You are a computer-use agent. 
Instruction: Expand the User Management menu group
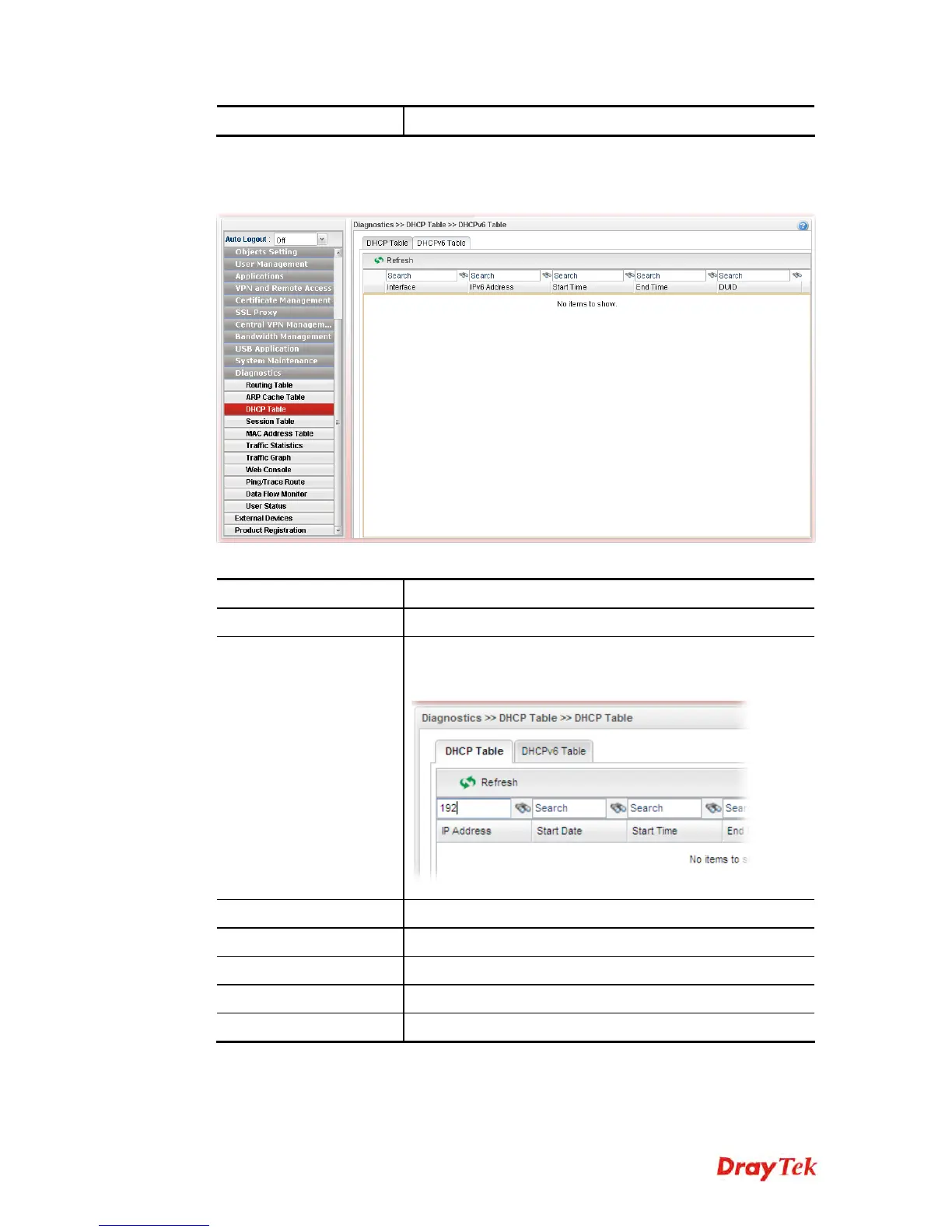[278, 264]
